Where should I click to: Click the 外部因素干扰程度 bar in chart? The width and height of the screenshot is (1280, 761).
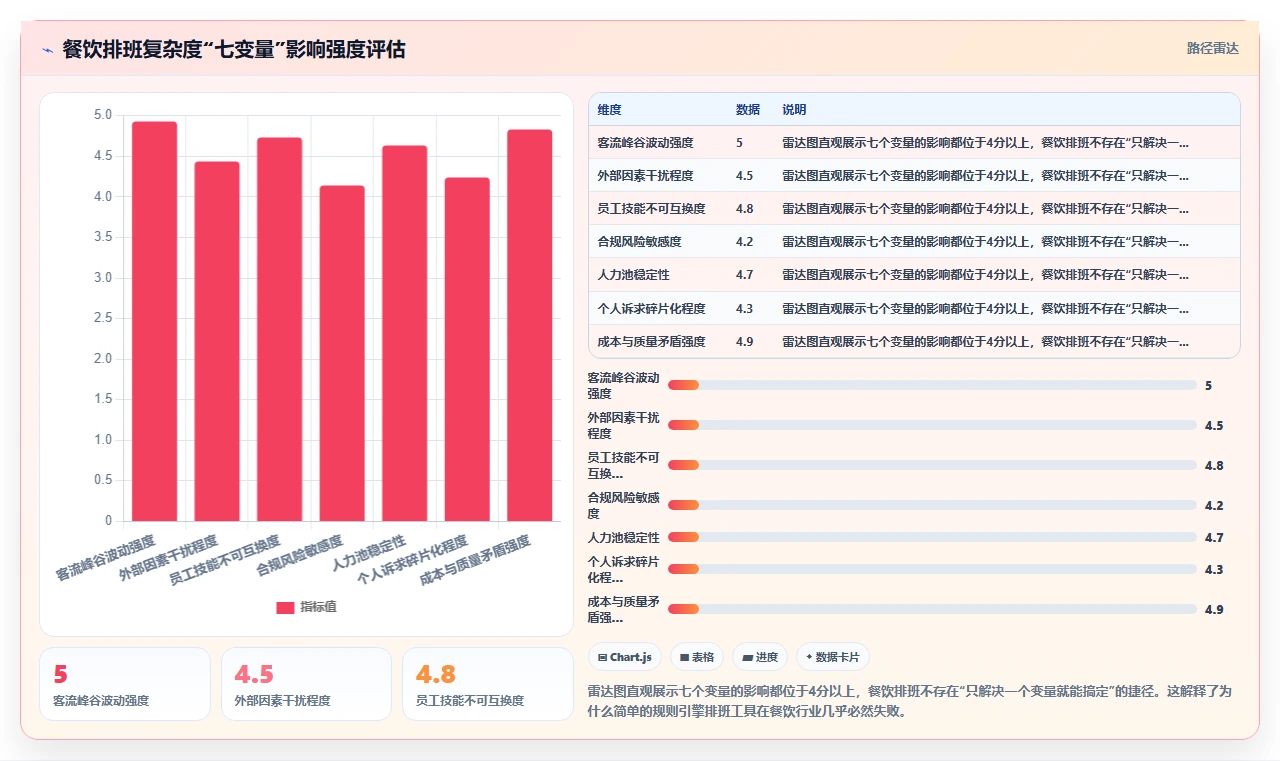pos(217,341)
